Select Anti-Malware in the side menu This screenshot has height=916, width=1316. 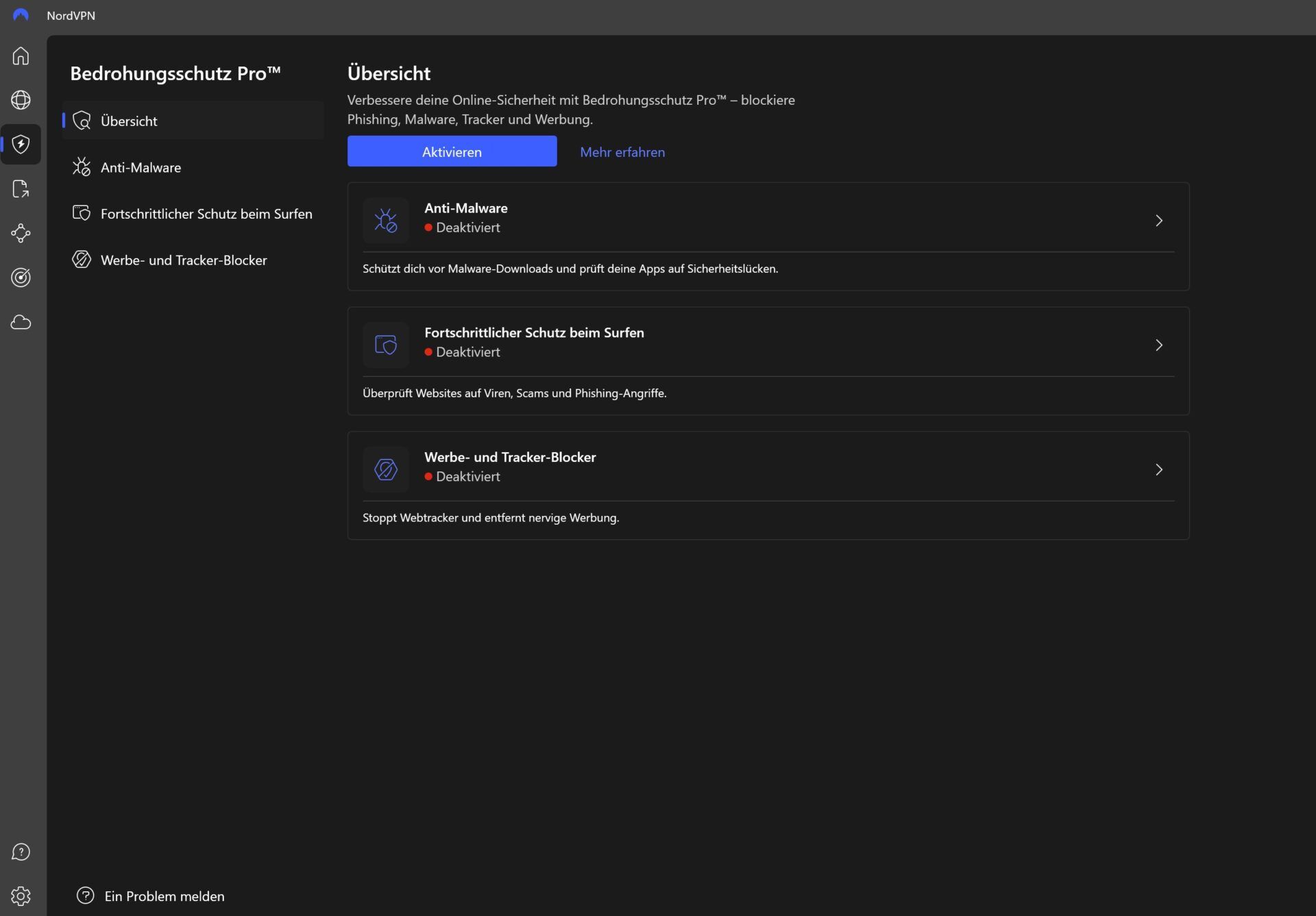click(x=193, y=167)
